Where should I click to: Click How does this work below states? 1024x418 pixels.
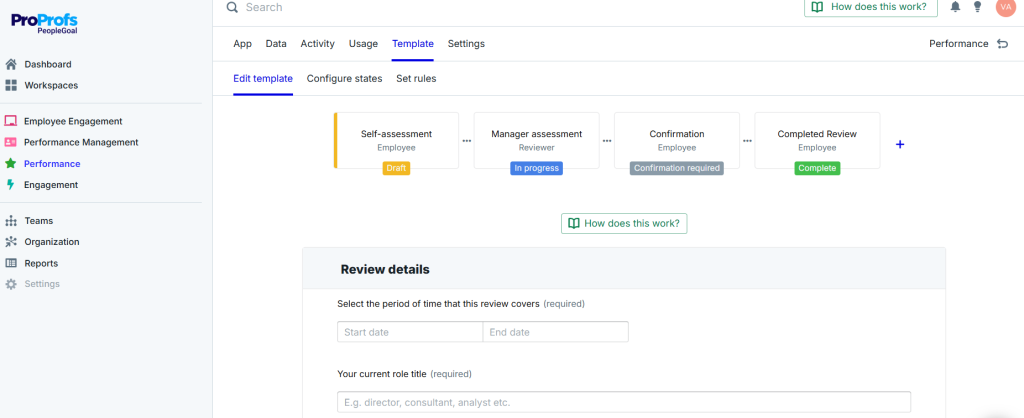point(624,223)
